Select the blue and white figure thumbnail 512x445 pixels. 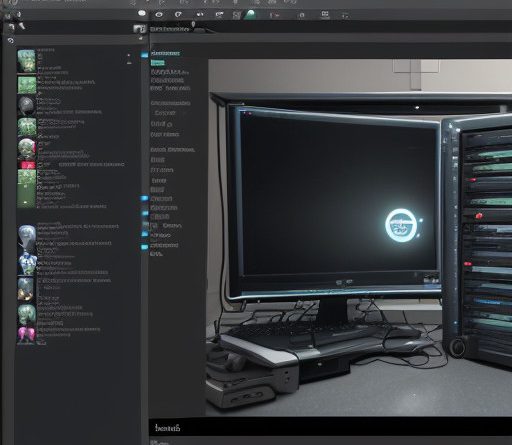tap(27, 263)
